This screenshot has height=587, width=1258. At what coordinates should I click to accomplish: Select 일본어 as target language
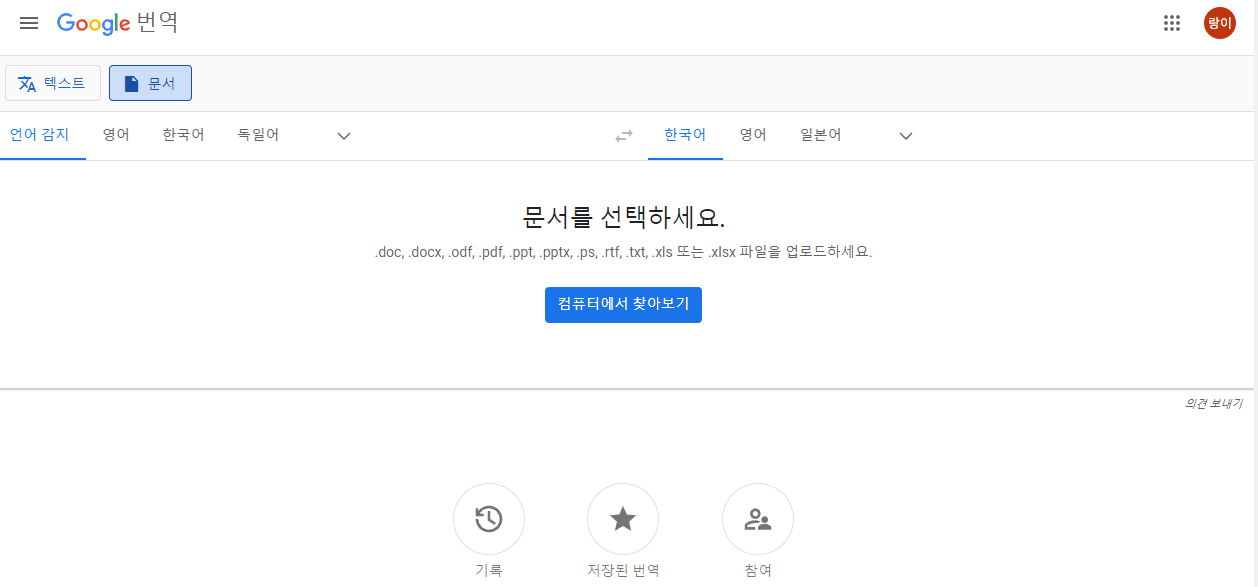(821, 135)
